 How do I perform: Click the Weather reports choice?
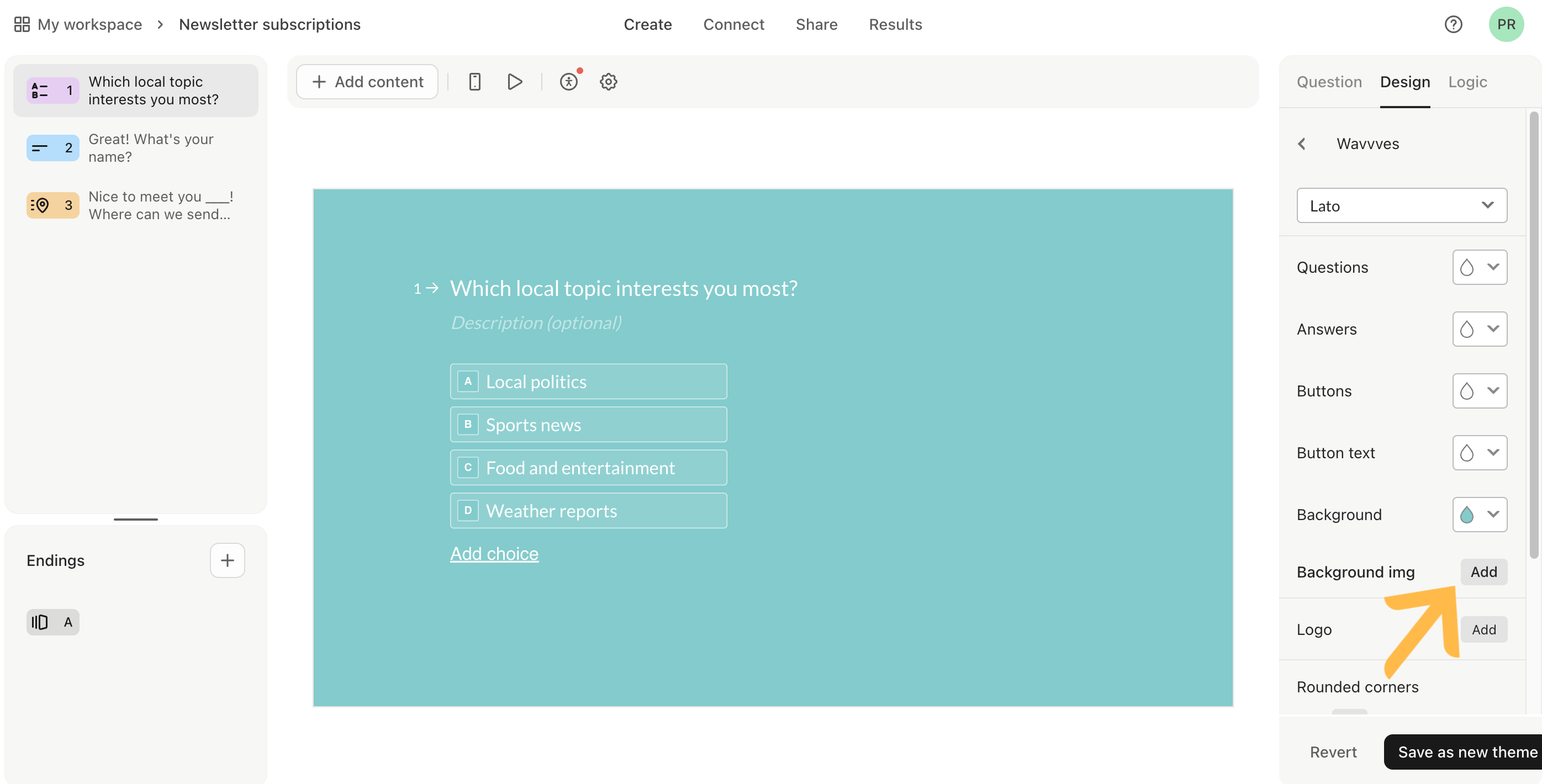[588, 511]
